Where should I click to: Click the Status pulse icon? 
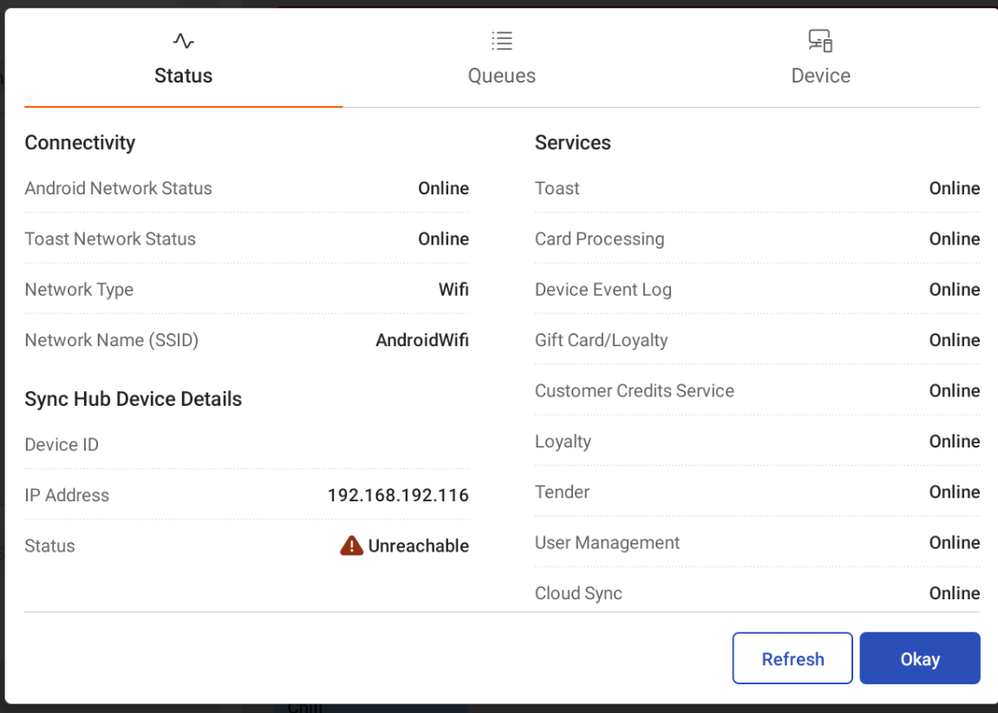point(183,41)
